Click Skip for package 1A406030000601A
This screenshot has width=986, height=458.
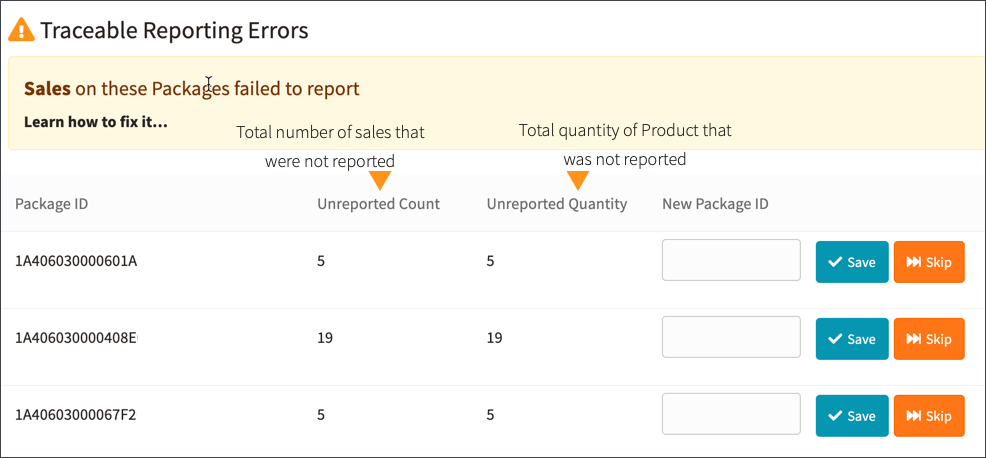point(929,262)
